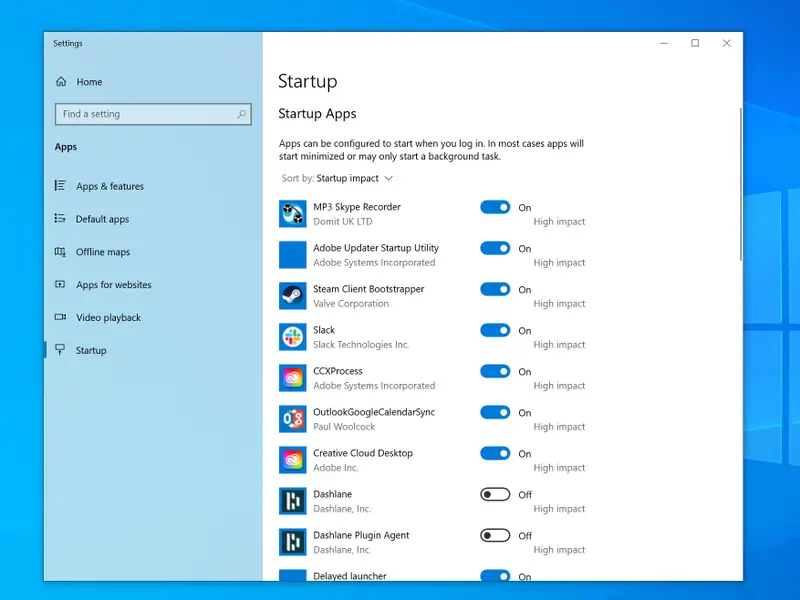The height and width of the screenshot is (600, 800).
Task: Disable Slack startup toggle
Action: pos(495,330)
